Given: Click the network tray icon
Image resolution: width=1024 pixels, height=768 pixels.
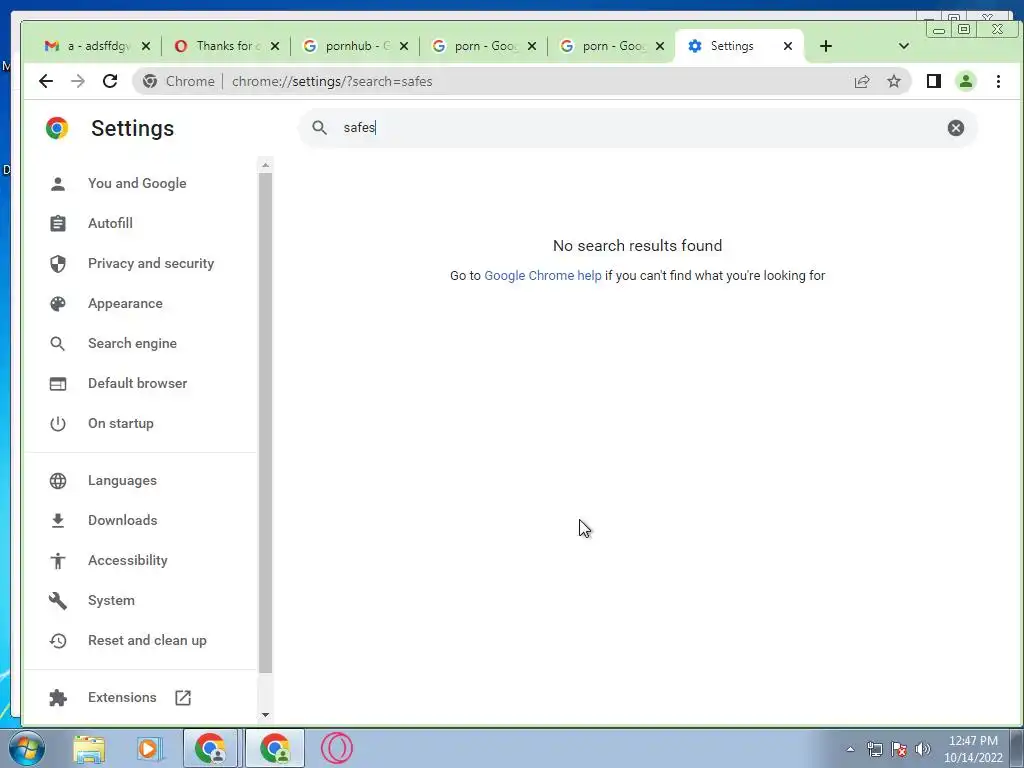Looking at the screenshot, I should click(x=874, y=749).
